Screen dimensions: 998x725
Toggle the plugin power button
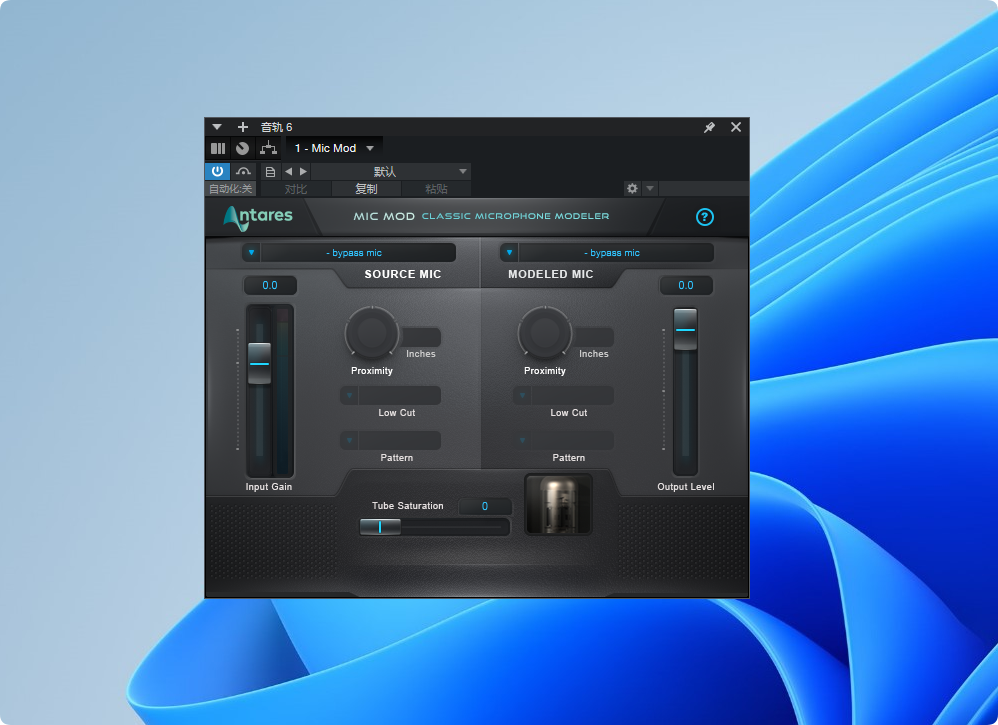[x=217, y=171]
